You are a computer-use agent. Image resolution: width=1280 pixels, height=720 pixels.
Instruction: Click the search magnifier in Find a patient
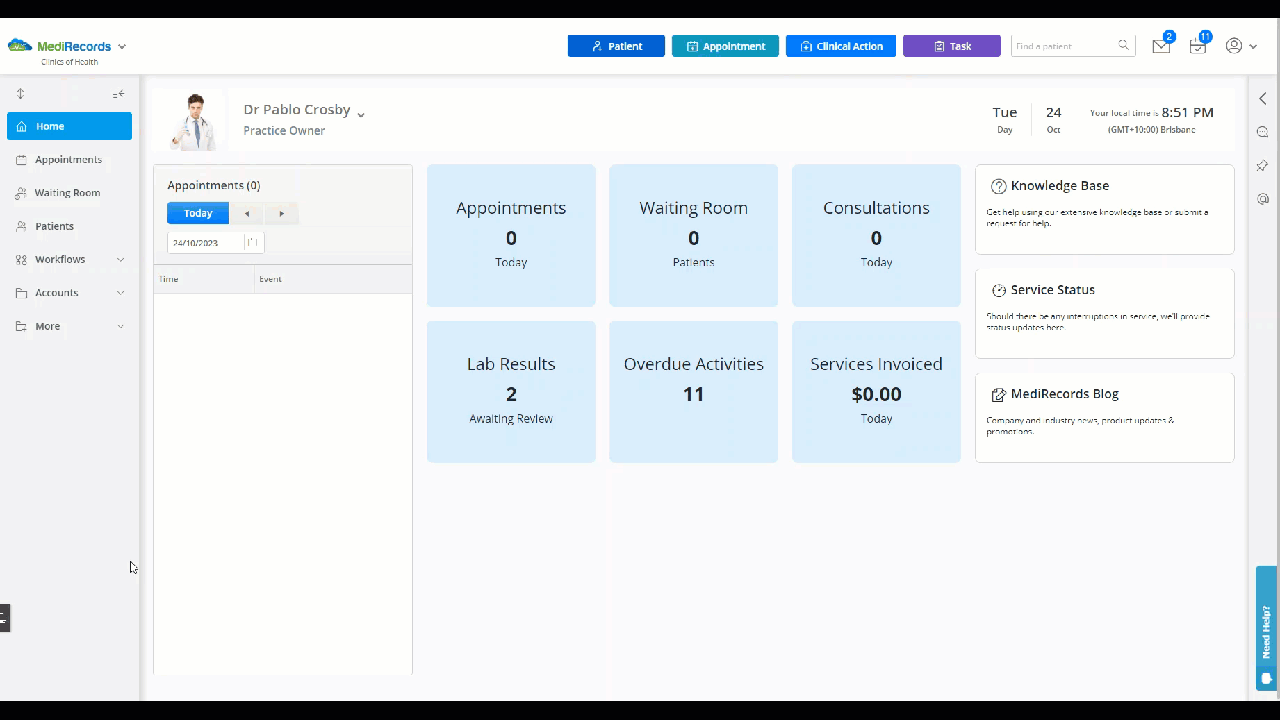[x=1124, y=46]
